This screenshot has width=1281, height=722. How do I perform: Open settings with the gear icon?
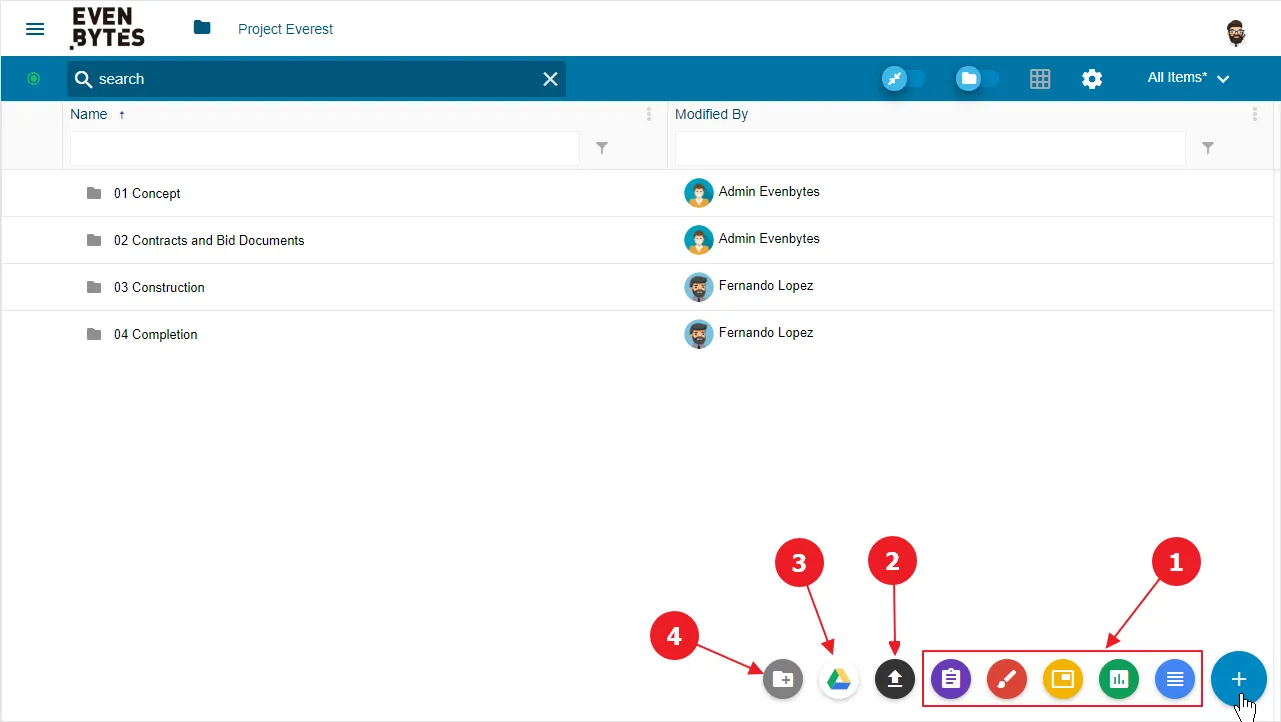point(1092,78)
